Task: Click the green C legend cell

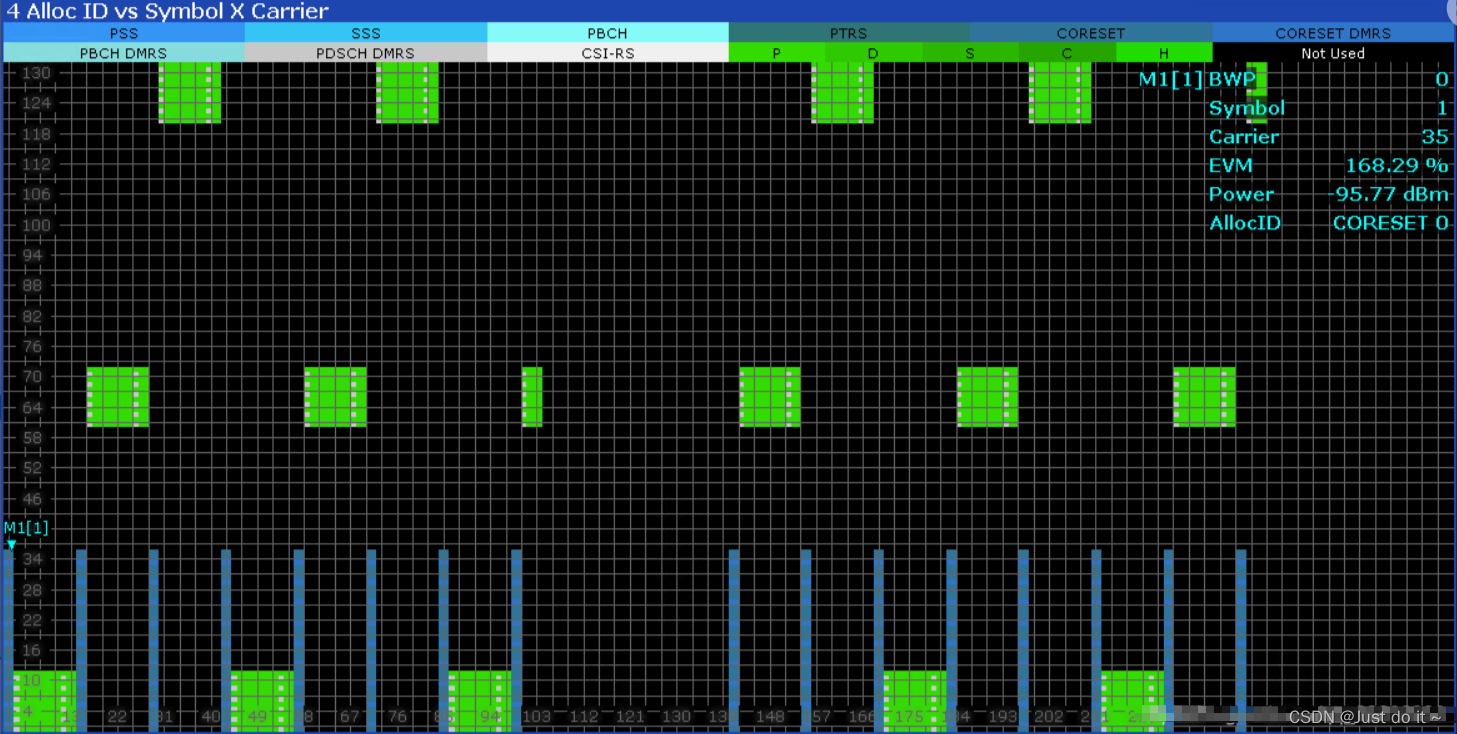Action: (x=1067, y=53)
